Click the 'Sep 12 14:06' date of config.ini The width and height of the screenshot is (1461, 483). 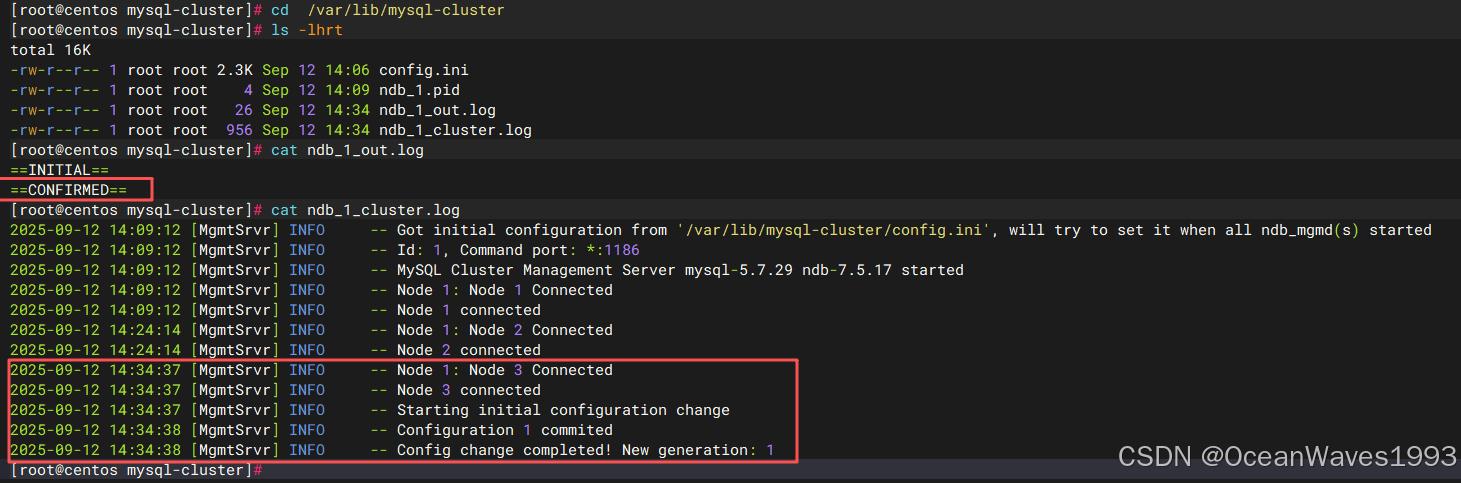(316, 70)
